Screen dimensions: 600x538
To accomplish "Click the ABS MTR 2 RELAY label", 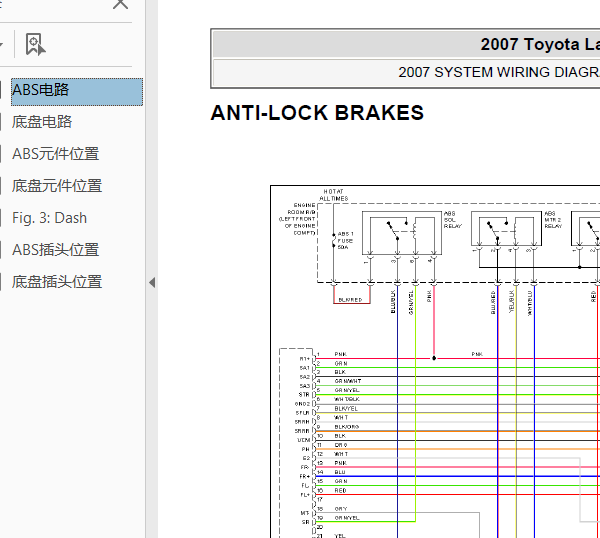I will pyautogui.click(x=553, y=220).
